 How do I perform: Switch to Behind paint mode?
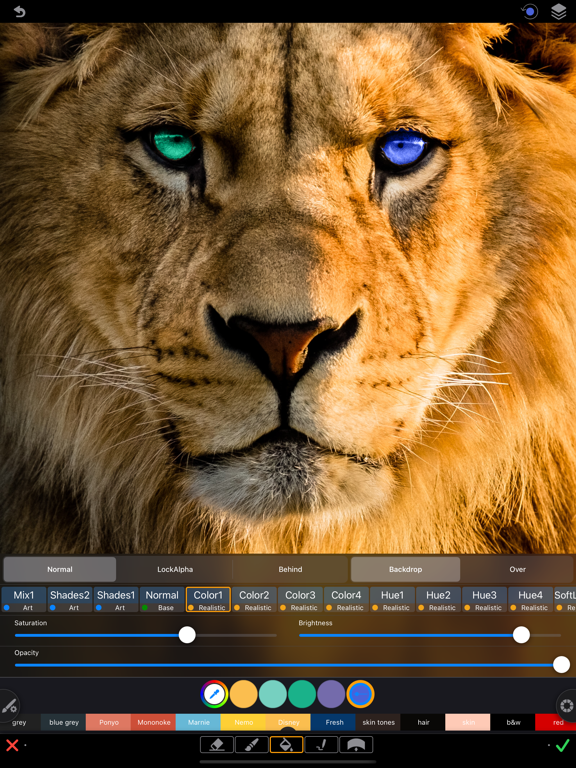click(x=290, y=569)
